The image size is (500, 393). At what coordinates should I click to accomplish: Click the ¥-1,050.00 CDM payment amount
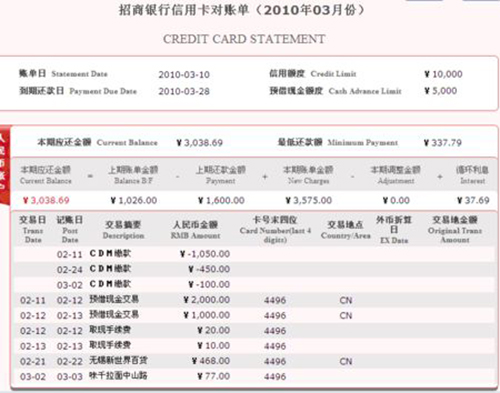205,254
